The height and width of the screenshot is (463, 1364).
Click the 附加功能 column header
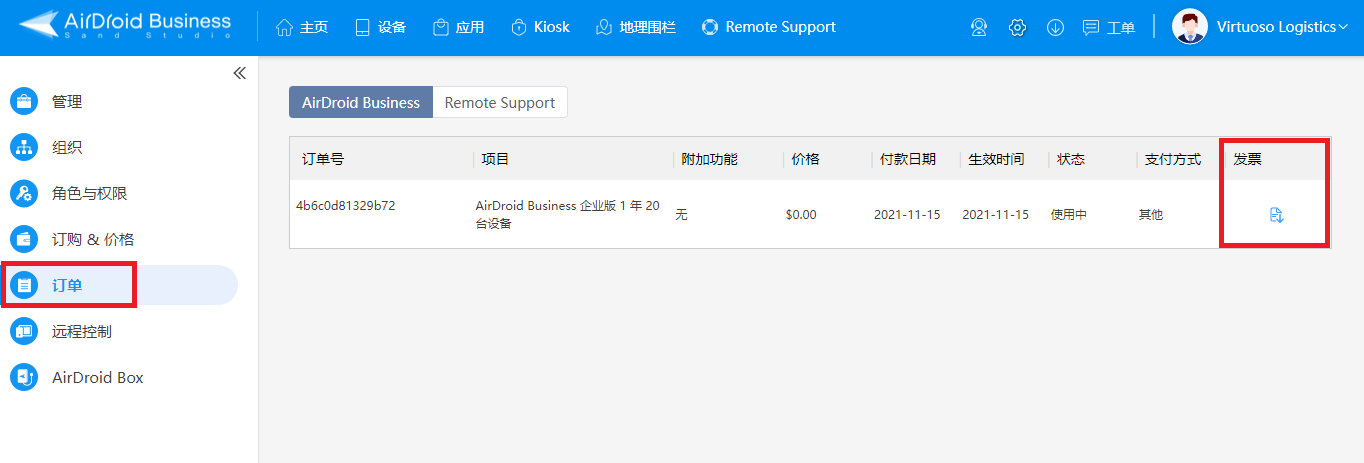pyautogui.click(x=709, y=159)
